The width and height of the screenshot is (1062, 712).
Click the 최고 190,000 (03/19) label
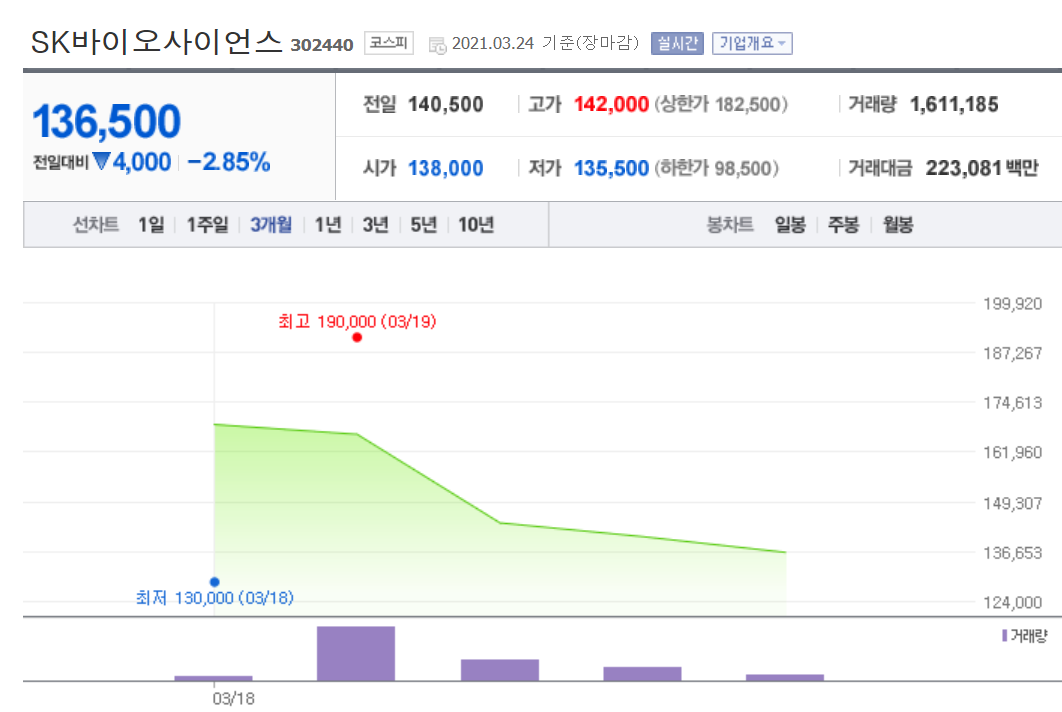[x=357, y=321]
